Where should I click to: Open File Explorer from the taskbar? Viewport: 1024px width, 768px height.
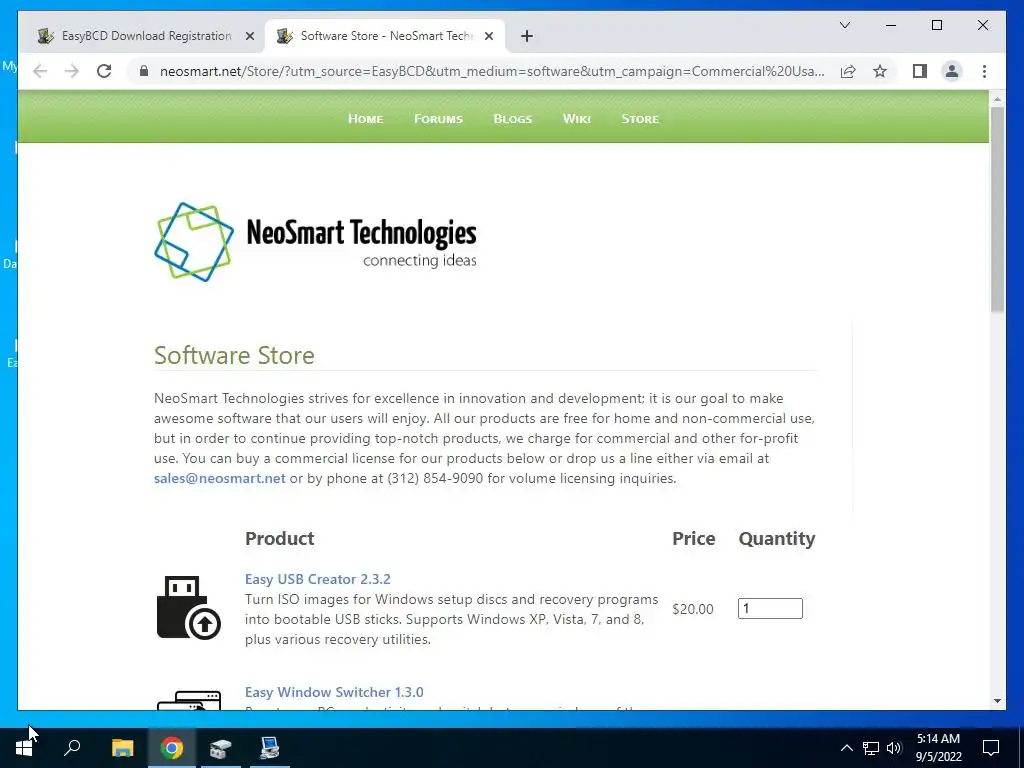pyautogui.click(x=122, y=748)
